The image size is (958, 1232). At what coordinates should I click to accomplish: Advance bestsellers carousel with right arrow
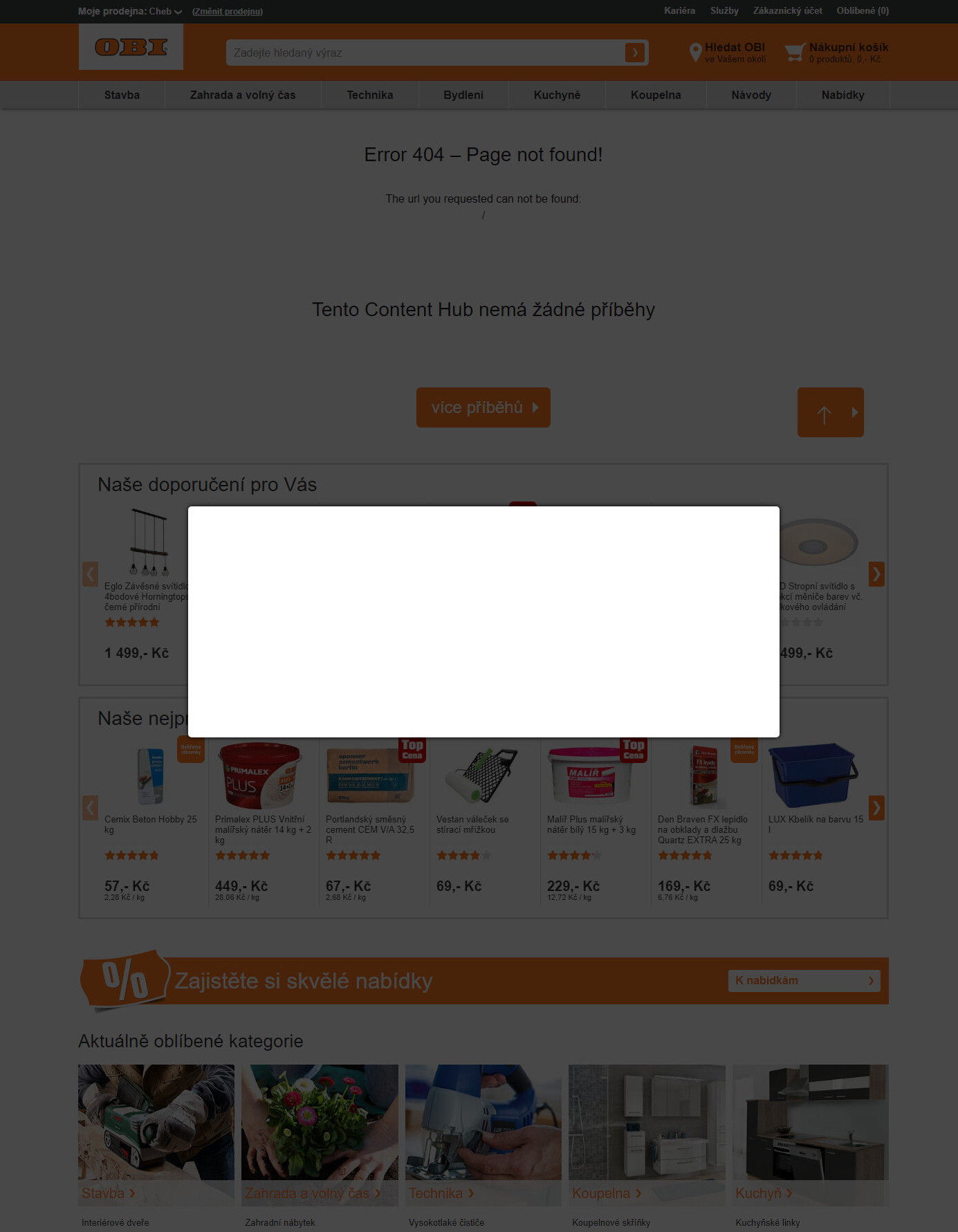tap(876, 807)
